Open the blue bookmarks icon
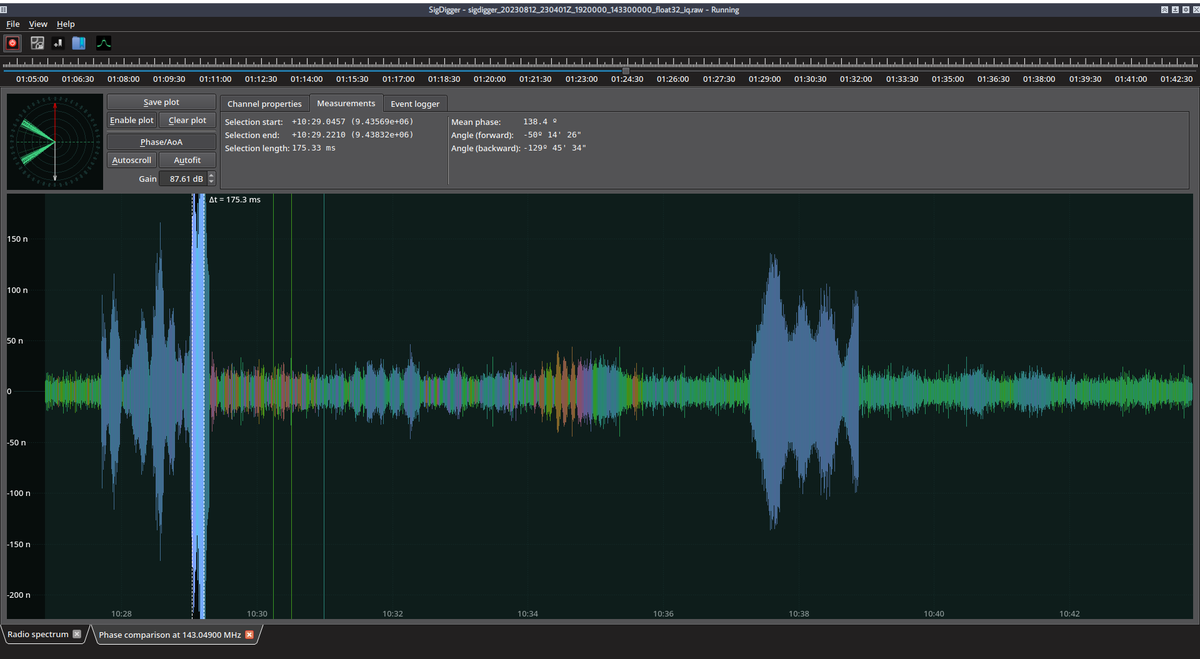Image resolution: width=1200 pixels, height=659 pixels. click(x=79, y=43)
